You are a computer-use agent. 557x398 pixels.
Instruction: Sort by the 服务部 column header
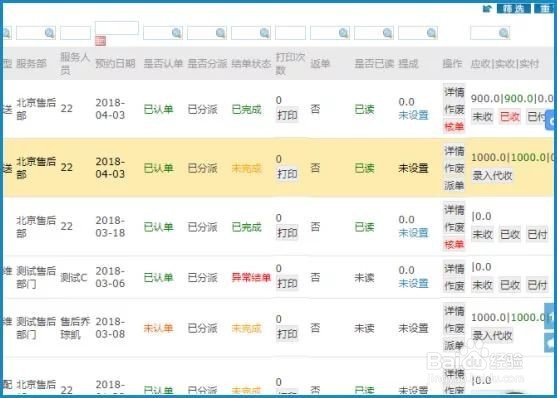pos(32,64)
